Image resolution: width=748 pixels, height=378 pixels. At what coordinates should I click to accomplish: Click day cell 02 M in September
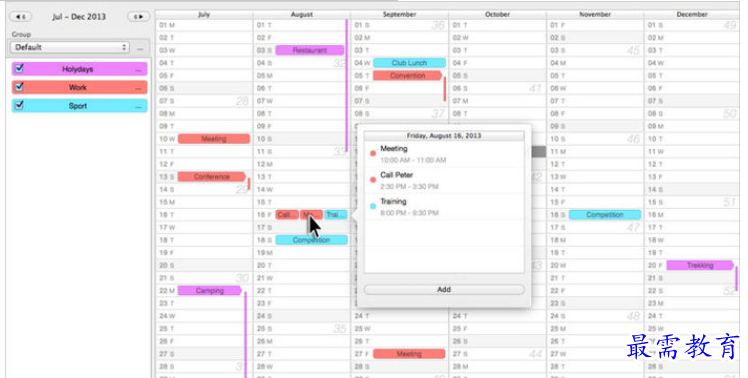[400, 37]
